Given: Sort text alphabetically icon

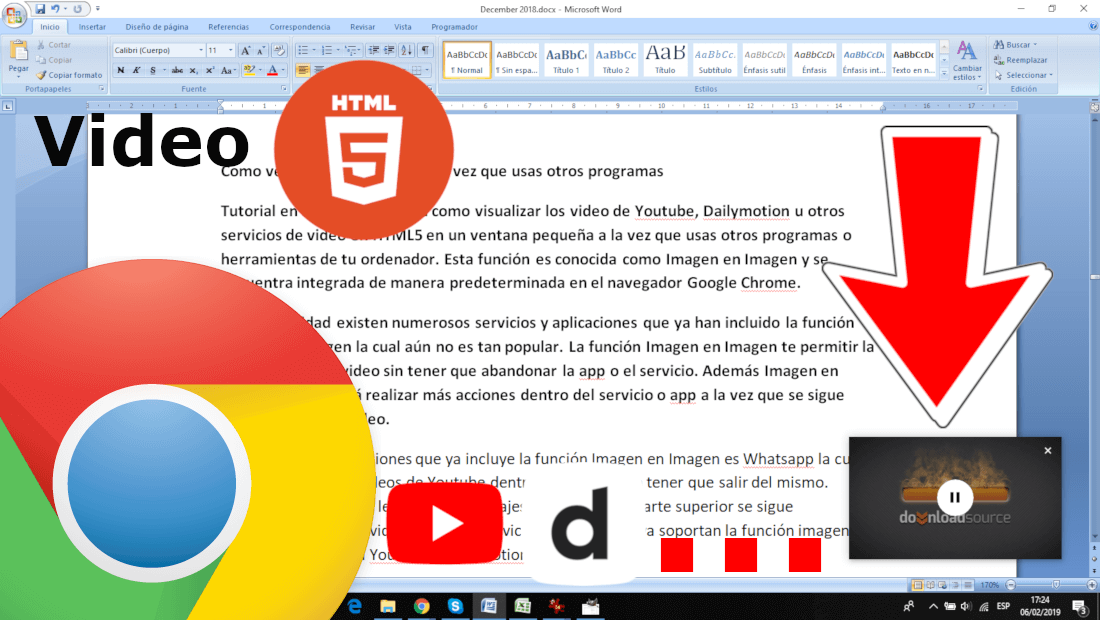Looking at the screenshot, I should pyautogui.click(x=407, y=50).
